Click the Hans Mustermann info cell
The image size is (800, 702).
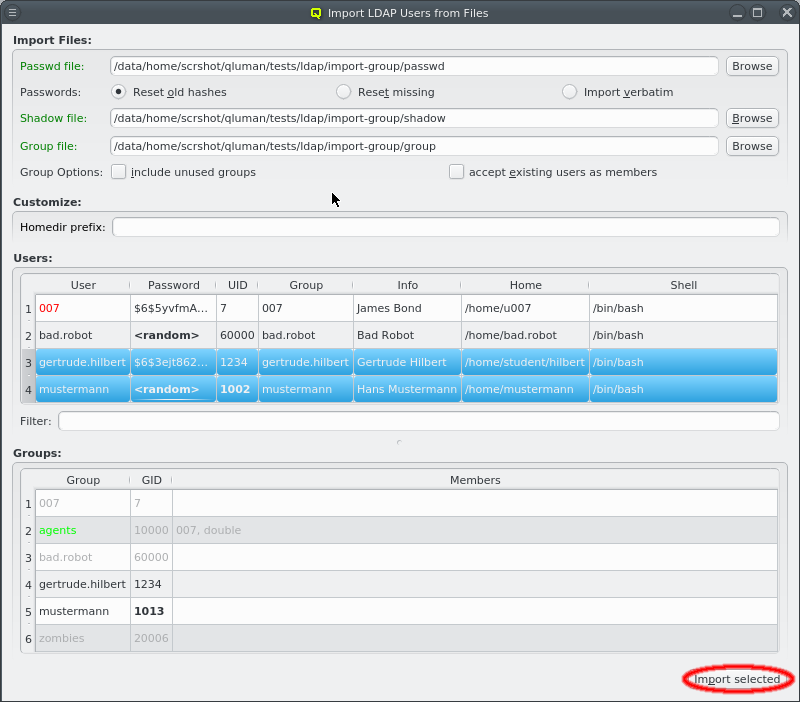[407, 389]
